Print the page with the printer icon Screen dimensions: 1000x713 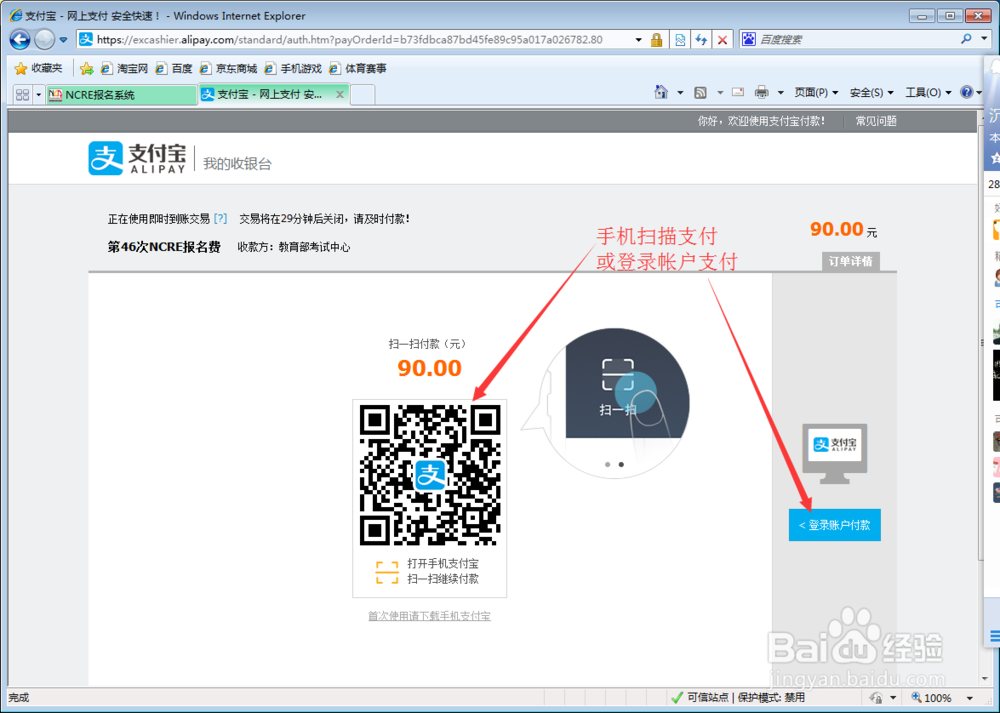(761, 92)
